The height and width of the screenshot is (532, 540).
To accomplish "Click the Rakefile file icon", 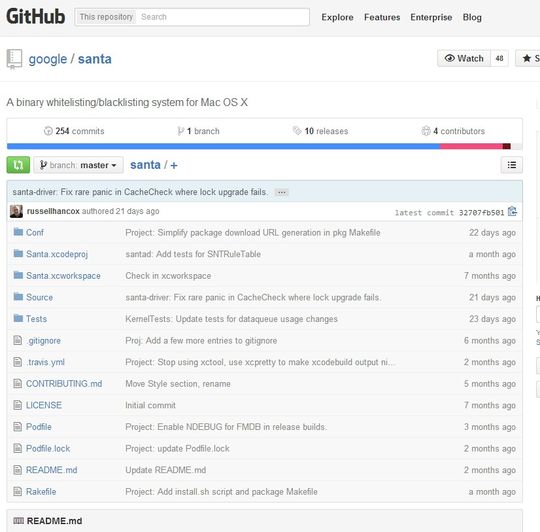I will (18, 491).
